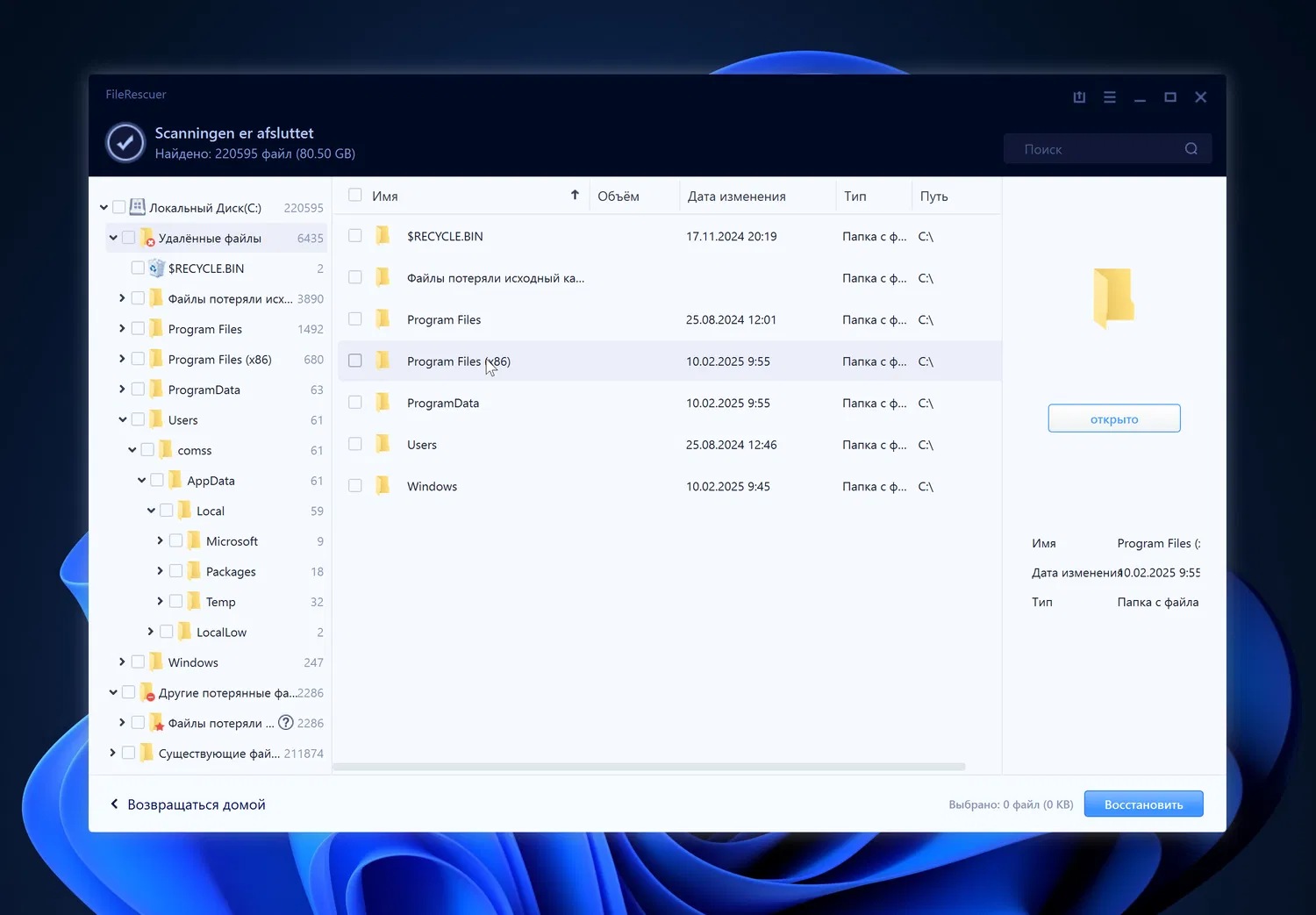Viewport: 1316px width, 915px height.
Task: Click the horizontal scrollbar below file list
Action: (648, 767)
